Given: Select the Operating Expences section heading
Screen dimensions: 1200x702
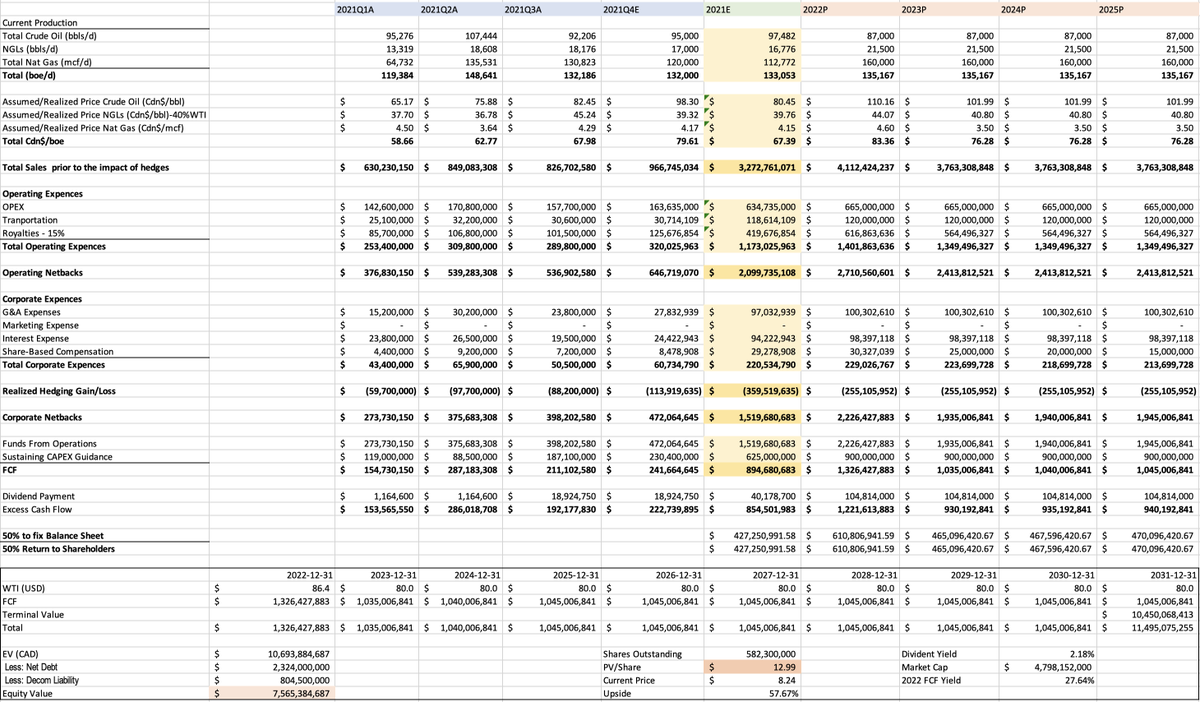Looking at the screenshot, I should click(x=45, y=193).
